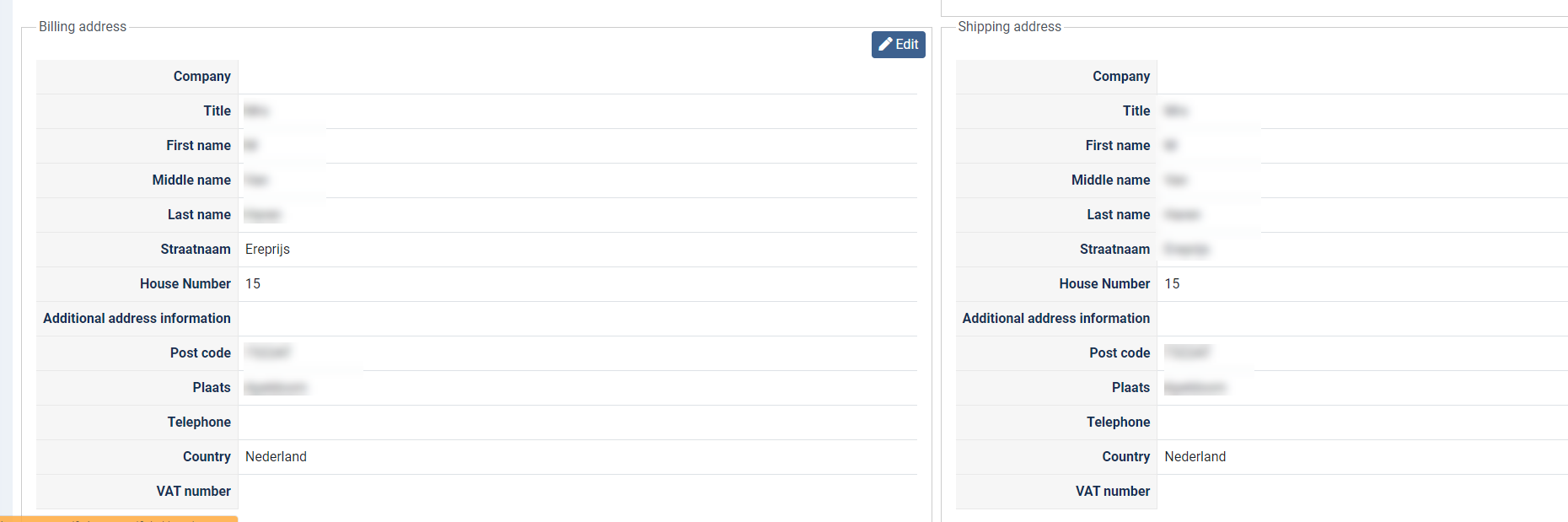
Task: Click the shipping Straatnaam label
Action: (x=1114, y=250)
